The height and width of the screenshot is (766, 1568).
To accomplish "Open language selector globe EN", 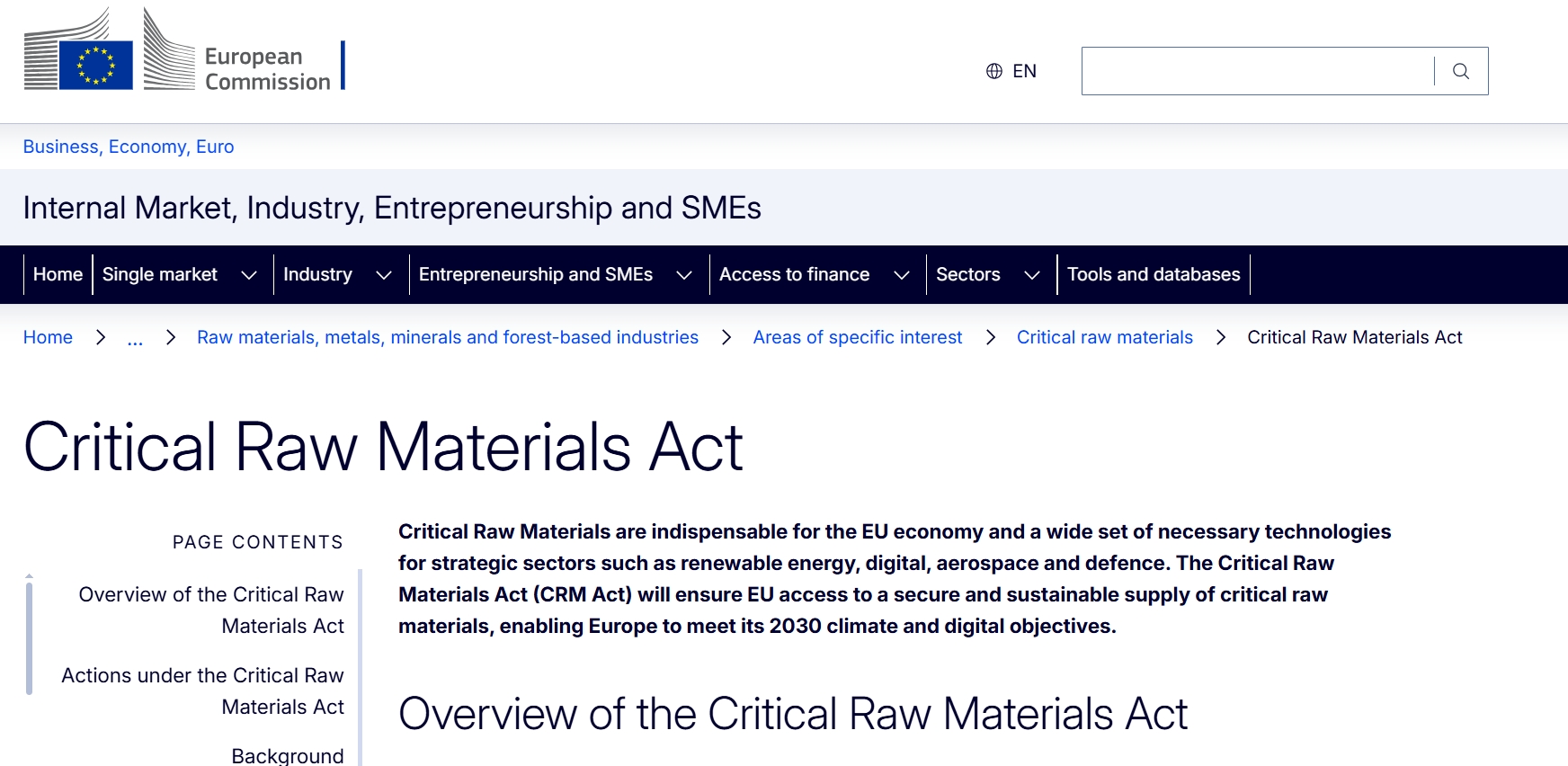I will [x=1011, y=71].
